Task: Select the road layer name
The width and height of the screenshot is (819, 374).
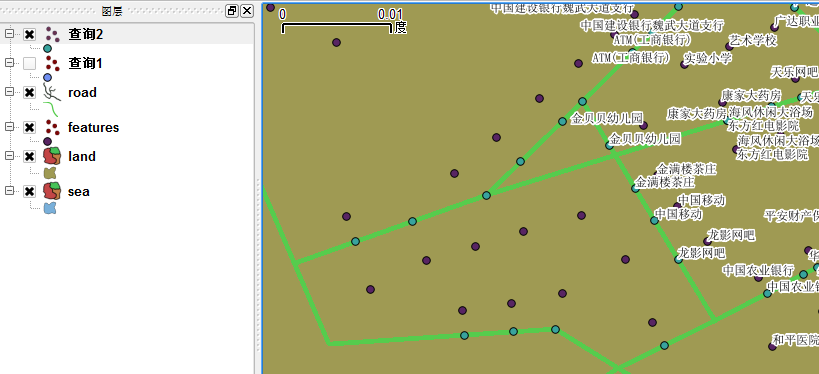Action: pos(83,92)
